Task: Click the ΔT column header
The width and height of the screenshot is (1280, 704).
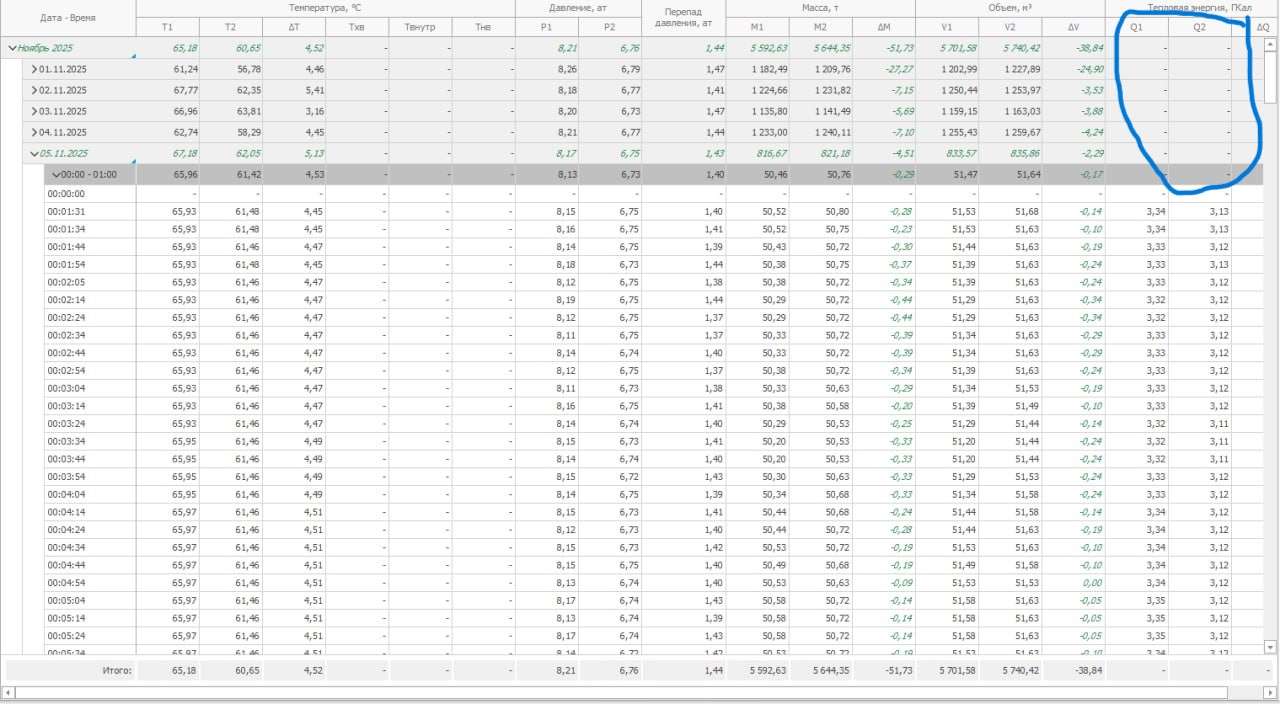Action: coord(294,27)
